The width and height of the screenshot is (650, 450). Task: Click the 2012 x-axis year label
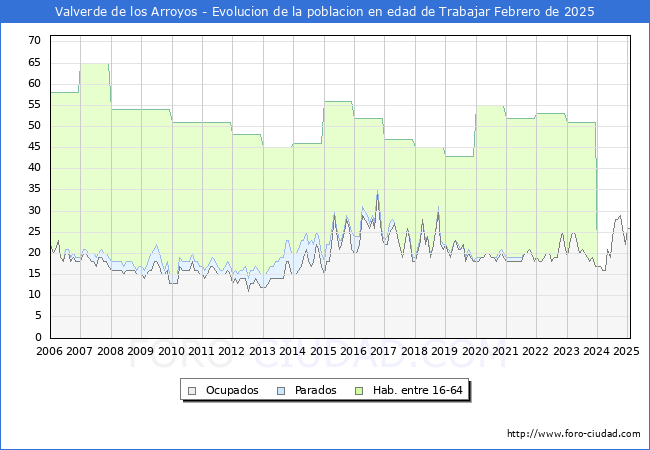[x=231, y=351]
